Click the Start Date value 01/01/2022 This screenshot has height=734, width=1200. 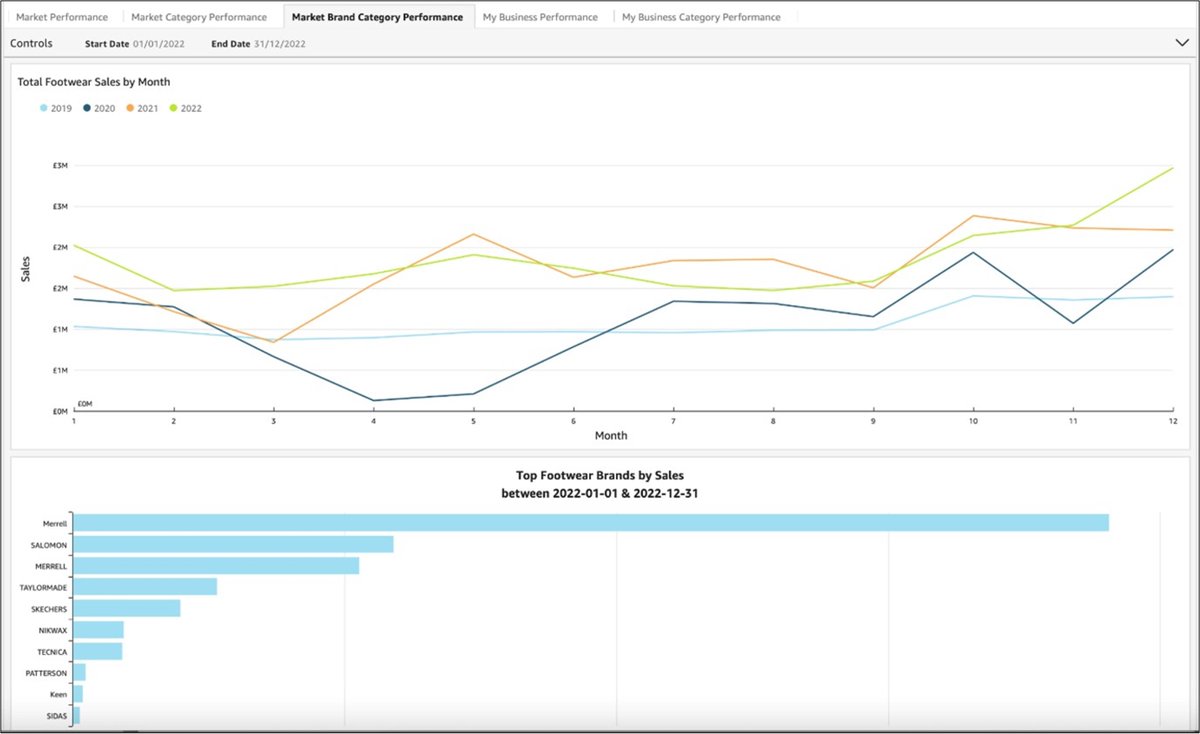160,44
